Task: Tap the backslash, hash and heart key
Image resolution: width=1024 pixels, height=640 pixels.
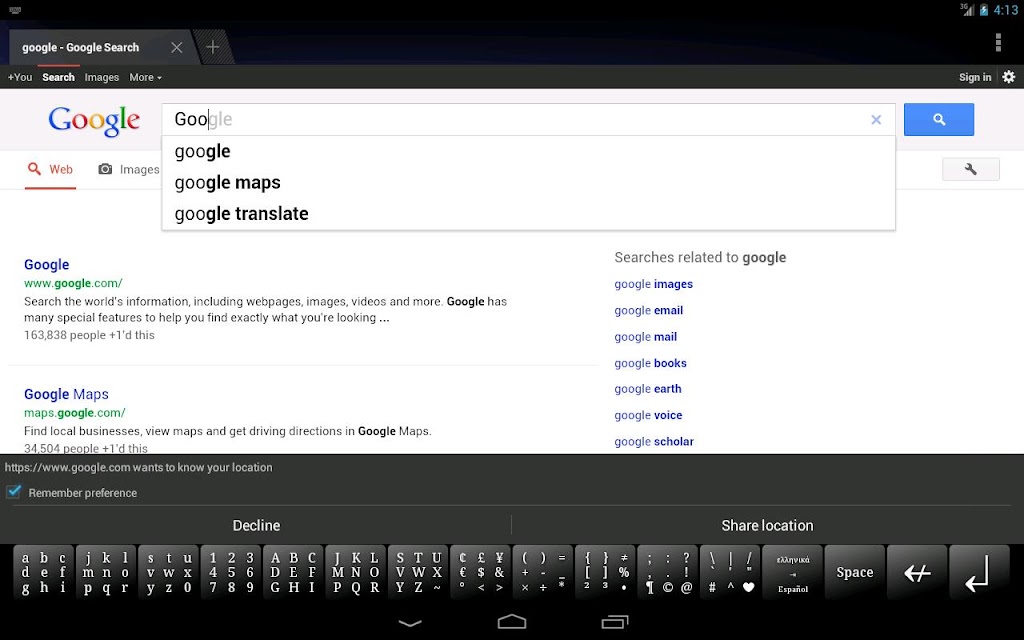Action: [x=729, y=573]
